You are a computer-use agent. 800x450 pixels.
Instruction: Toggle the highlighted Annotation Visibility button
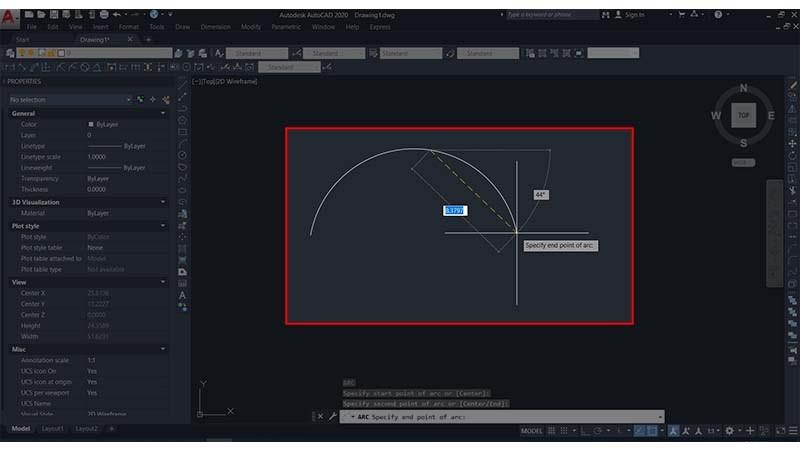[x=673, y=431]
